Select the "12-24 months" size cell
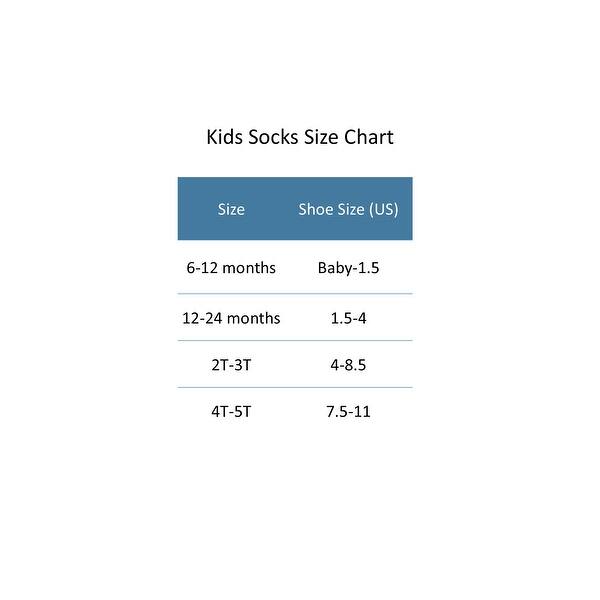The width and height of the screenshot is (600, 600). point(231,318)
